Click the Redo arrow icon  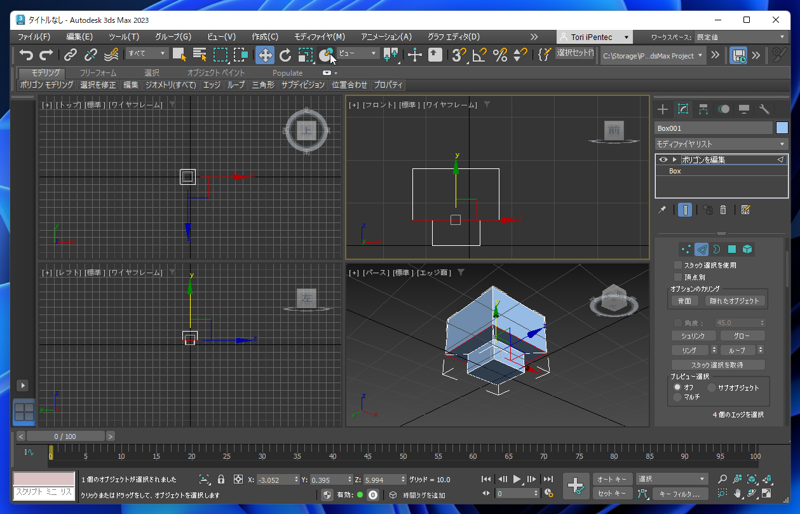(46, 55)
